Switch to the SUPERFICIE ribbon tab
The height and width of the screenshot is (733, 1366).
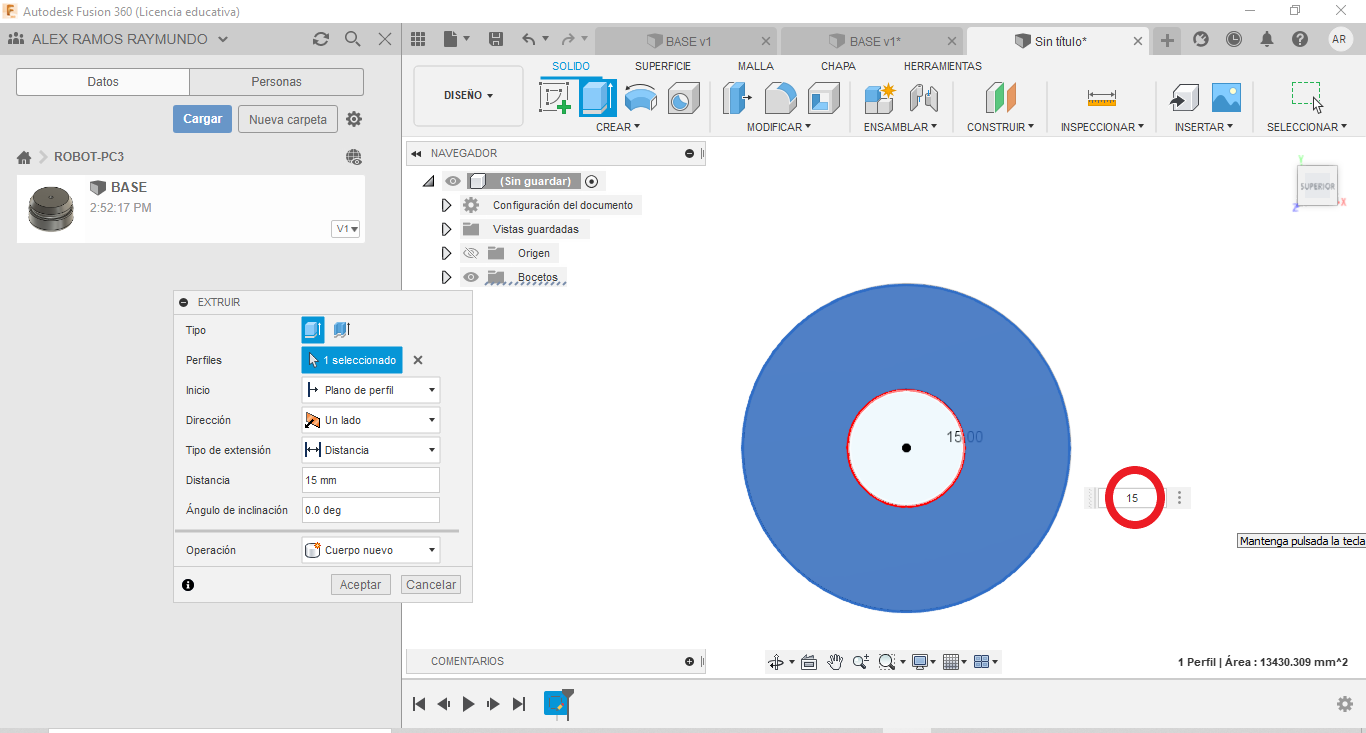(662, 66)
